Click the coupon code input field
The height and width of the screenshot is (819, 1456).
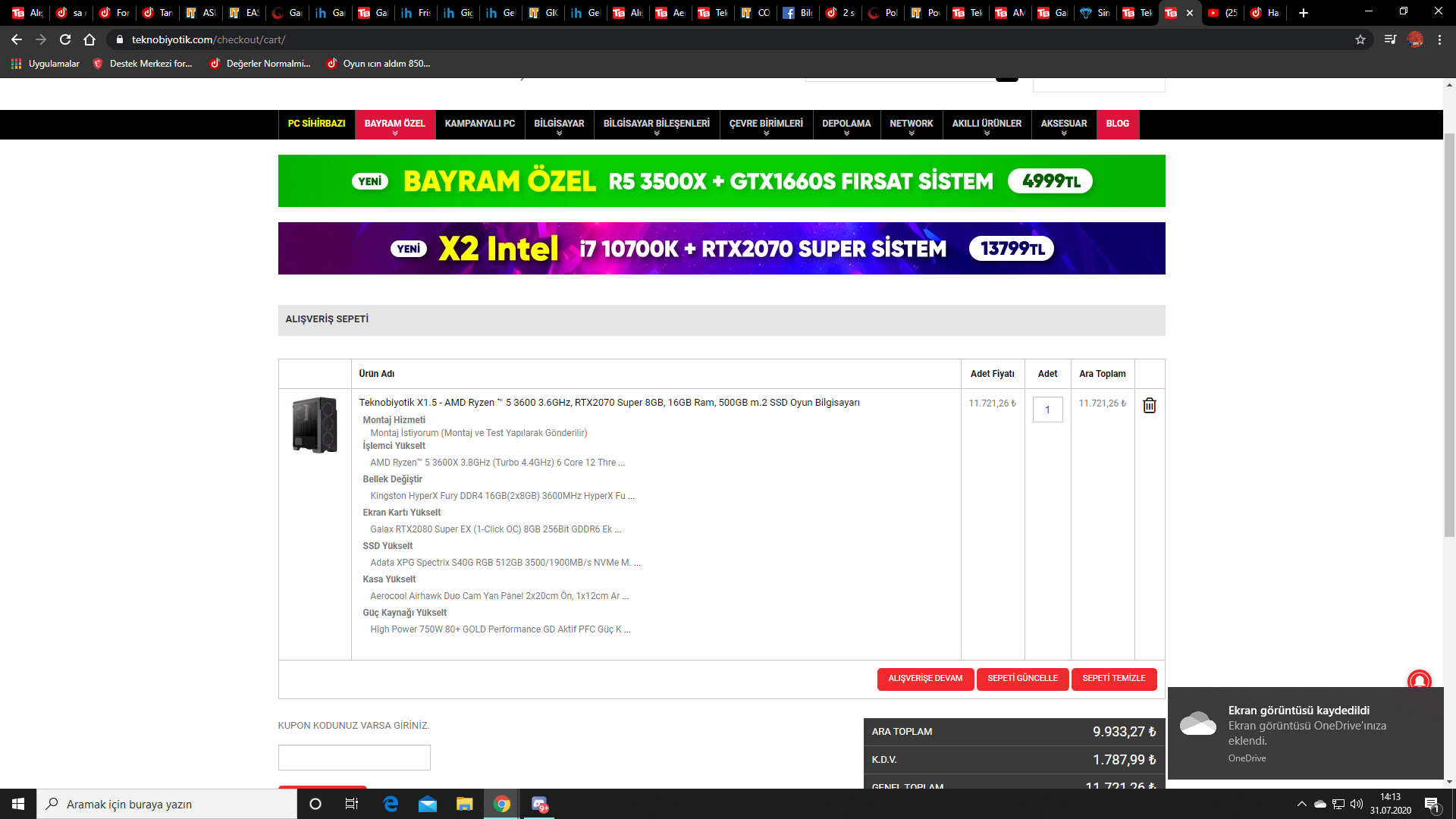tap(354, 758)
